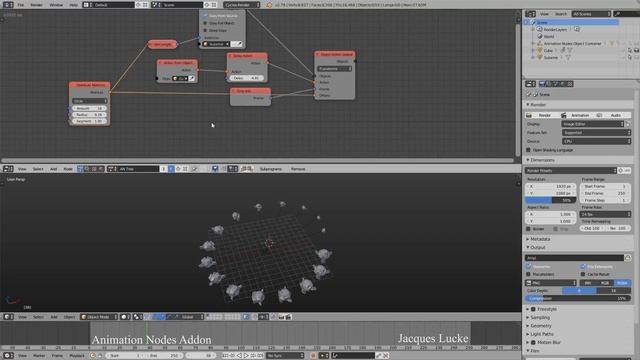Click the timeline editor type icon
The image size is (640, 360).
[x=8, y=356]
